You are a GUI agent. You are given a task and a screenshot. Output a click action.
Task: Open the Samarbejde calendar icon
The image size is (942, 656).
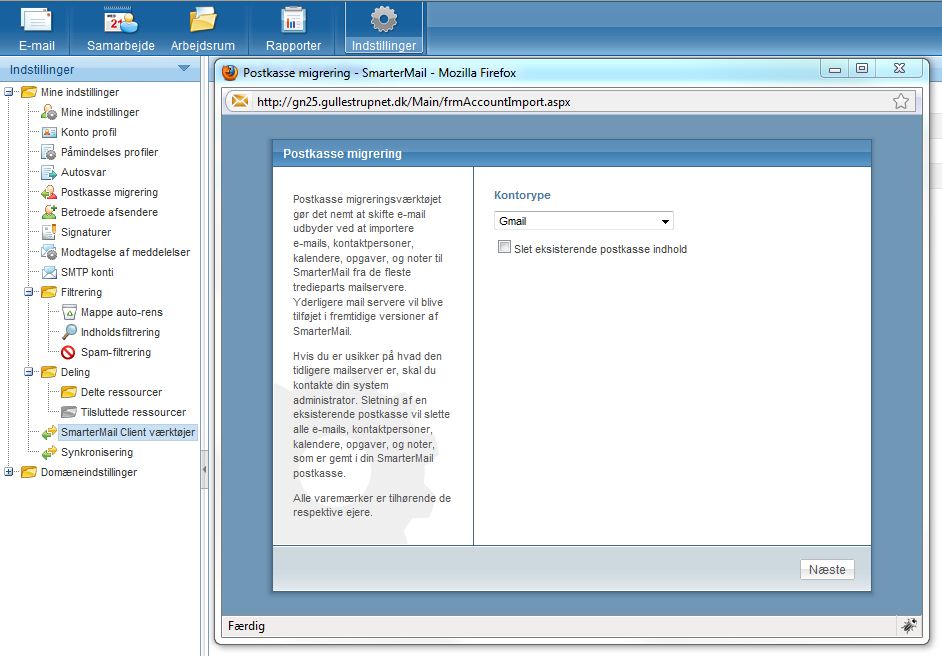click(x=120, y=20)
